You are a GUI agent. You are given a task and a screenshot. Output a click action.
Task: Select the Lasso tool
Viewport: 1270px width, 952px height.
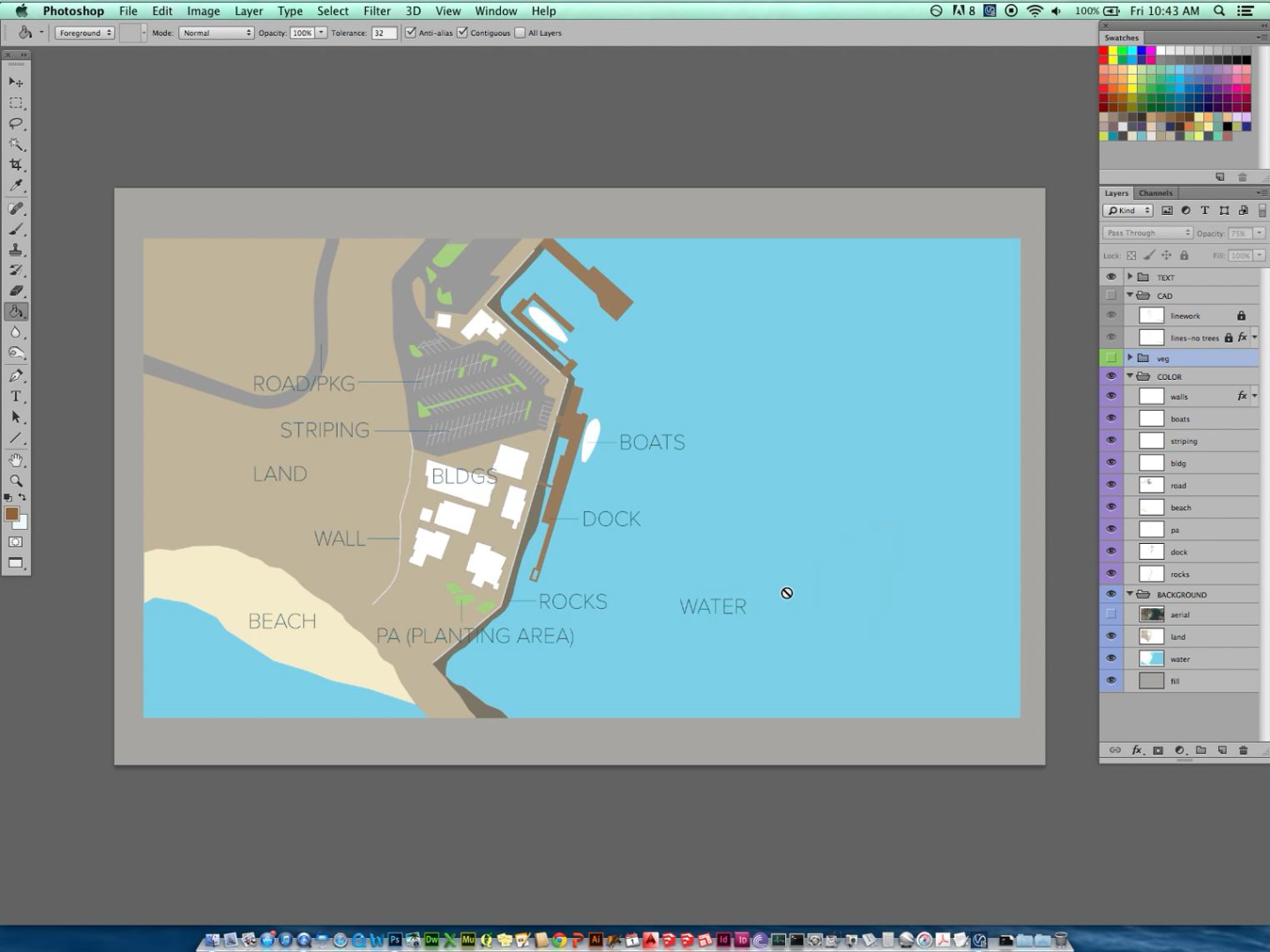click(x=15, y=123)
